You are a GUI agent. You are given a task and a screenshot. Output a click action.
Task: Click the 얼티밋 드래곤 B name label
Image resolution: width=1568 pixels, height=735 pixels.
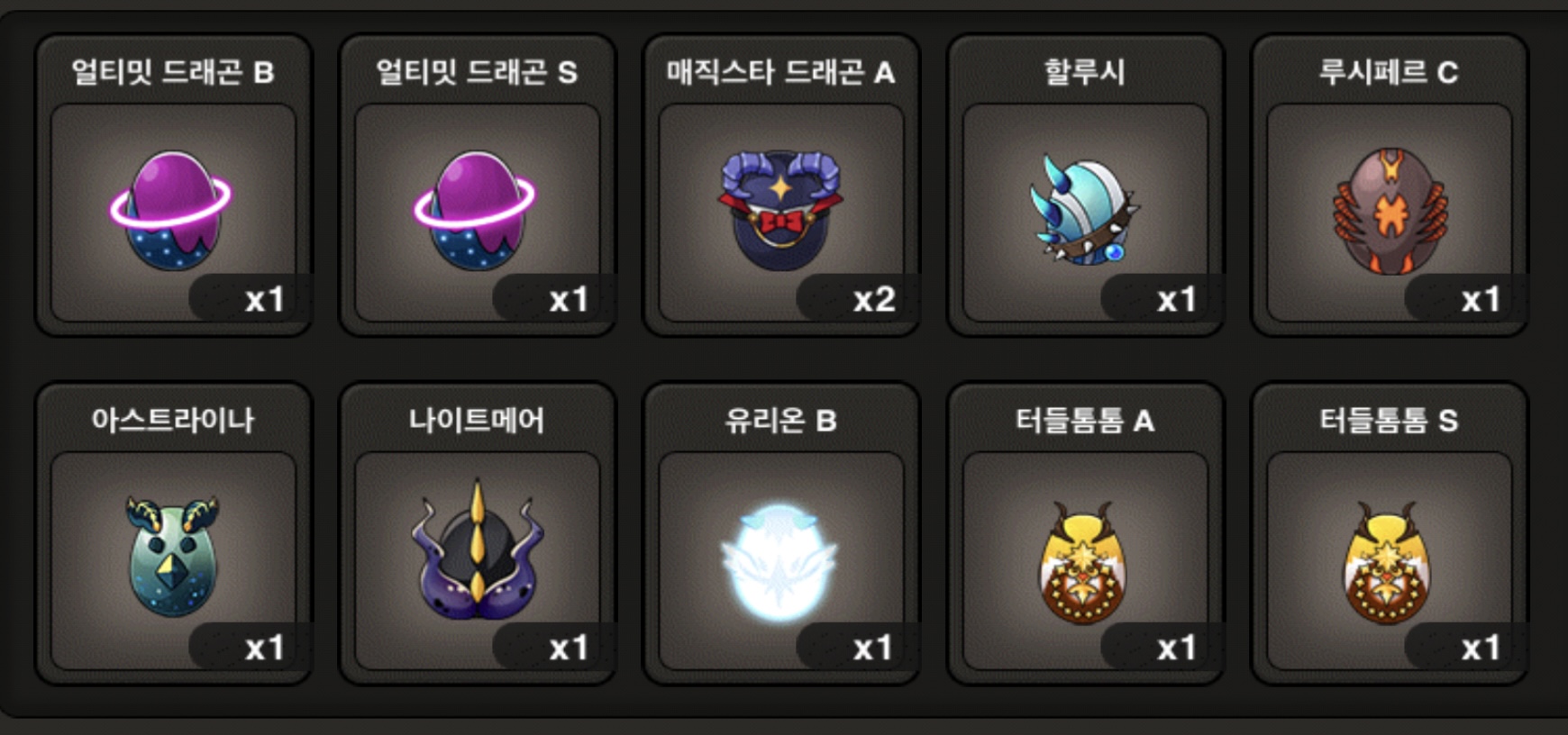pos(172,72)
